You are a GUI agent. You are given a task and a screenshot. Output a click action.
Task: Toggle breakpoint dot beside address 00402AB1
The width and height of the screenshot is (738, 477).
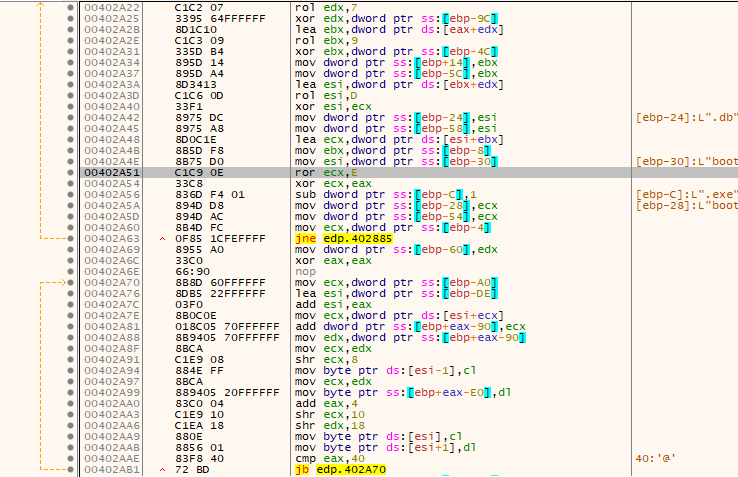(x=71, y=469)
